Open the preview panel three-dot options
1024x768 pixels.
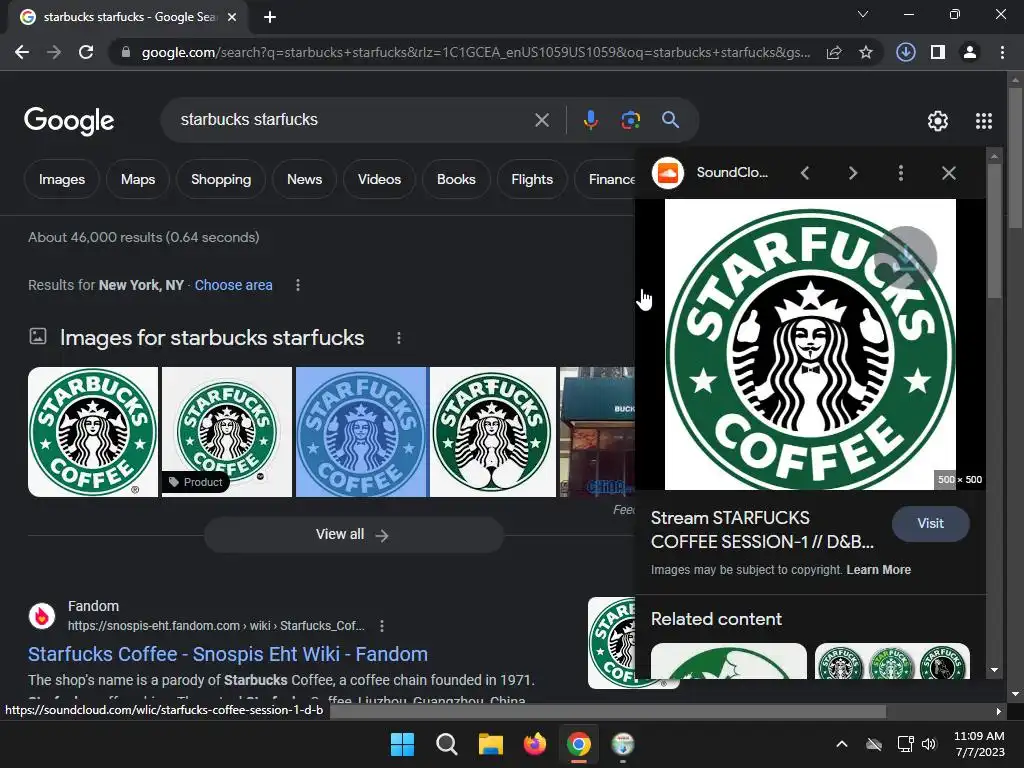[x=901, y=173]
